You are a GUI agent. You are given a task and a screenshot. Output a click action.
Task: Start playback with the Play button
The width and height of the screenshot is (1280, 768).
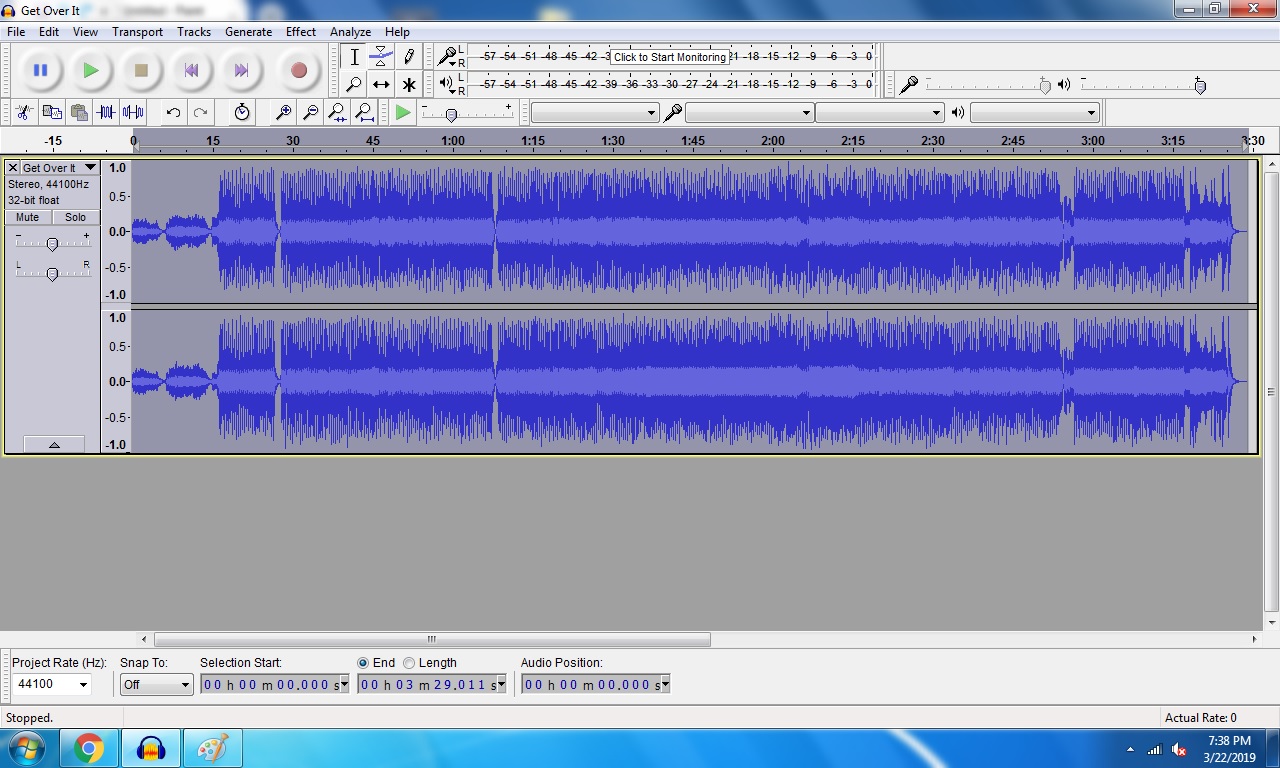click(x=91, y=71)
